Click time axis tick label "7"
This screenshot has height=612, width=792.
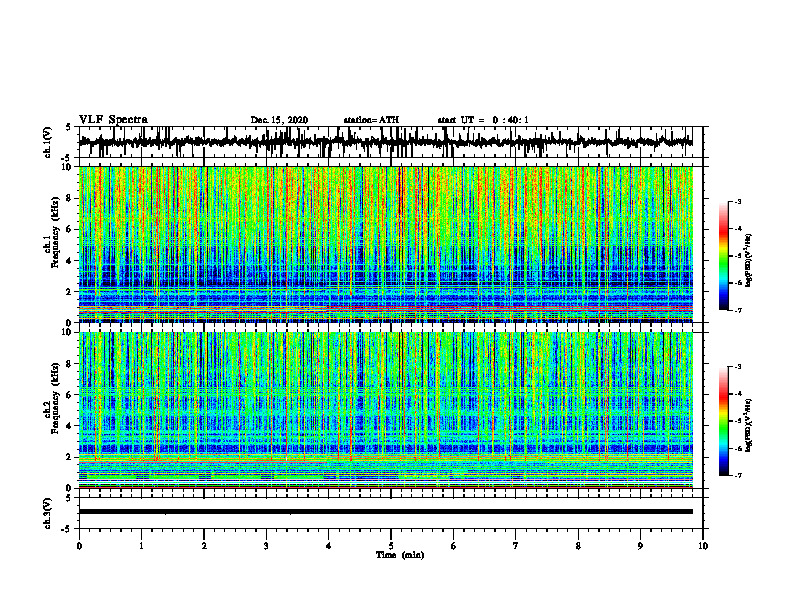(516, 546)
